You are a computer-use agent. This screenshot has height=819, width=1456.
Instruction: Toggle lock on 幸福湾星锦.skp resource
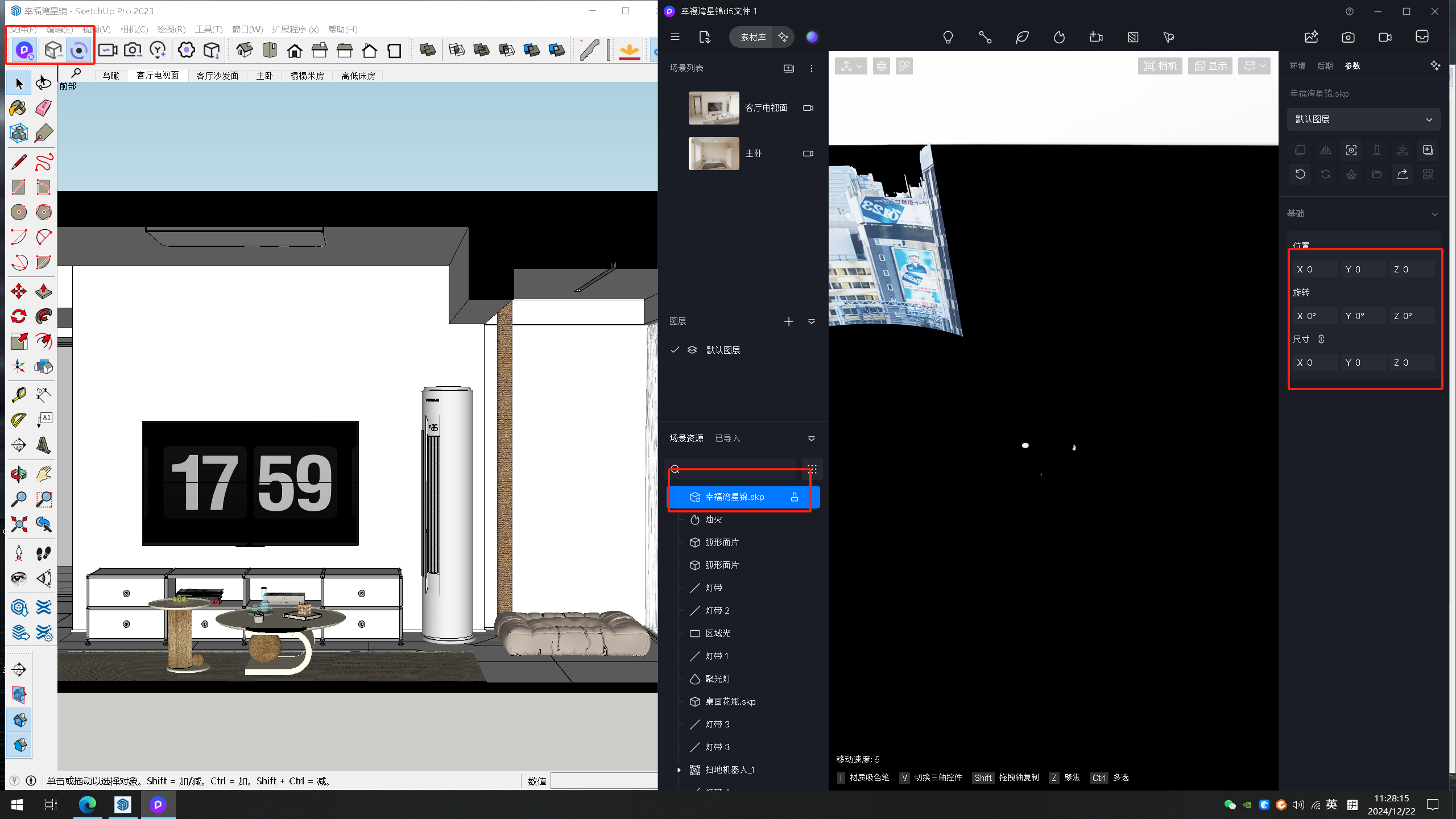click(x=795, y=497)
